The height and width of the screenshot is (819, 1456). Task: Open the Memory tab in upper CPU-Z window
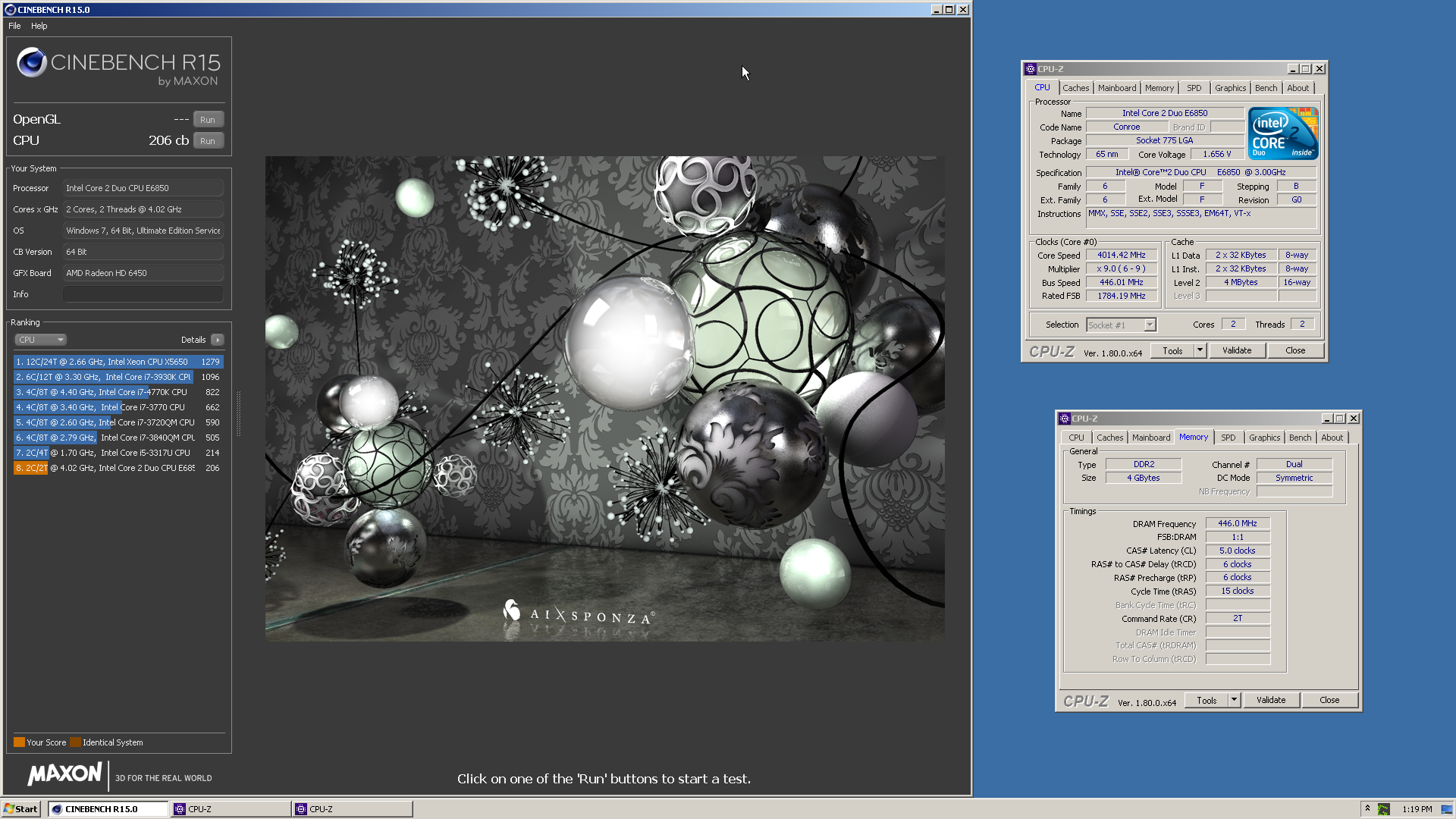pyautogui.click(x=1159, y=88)
